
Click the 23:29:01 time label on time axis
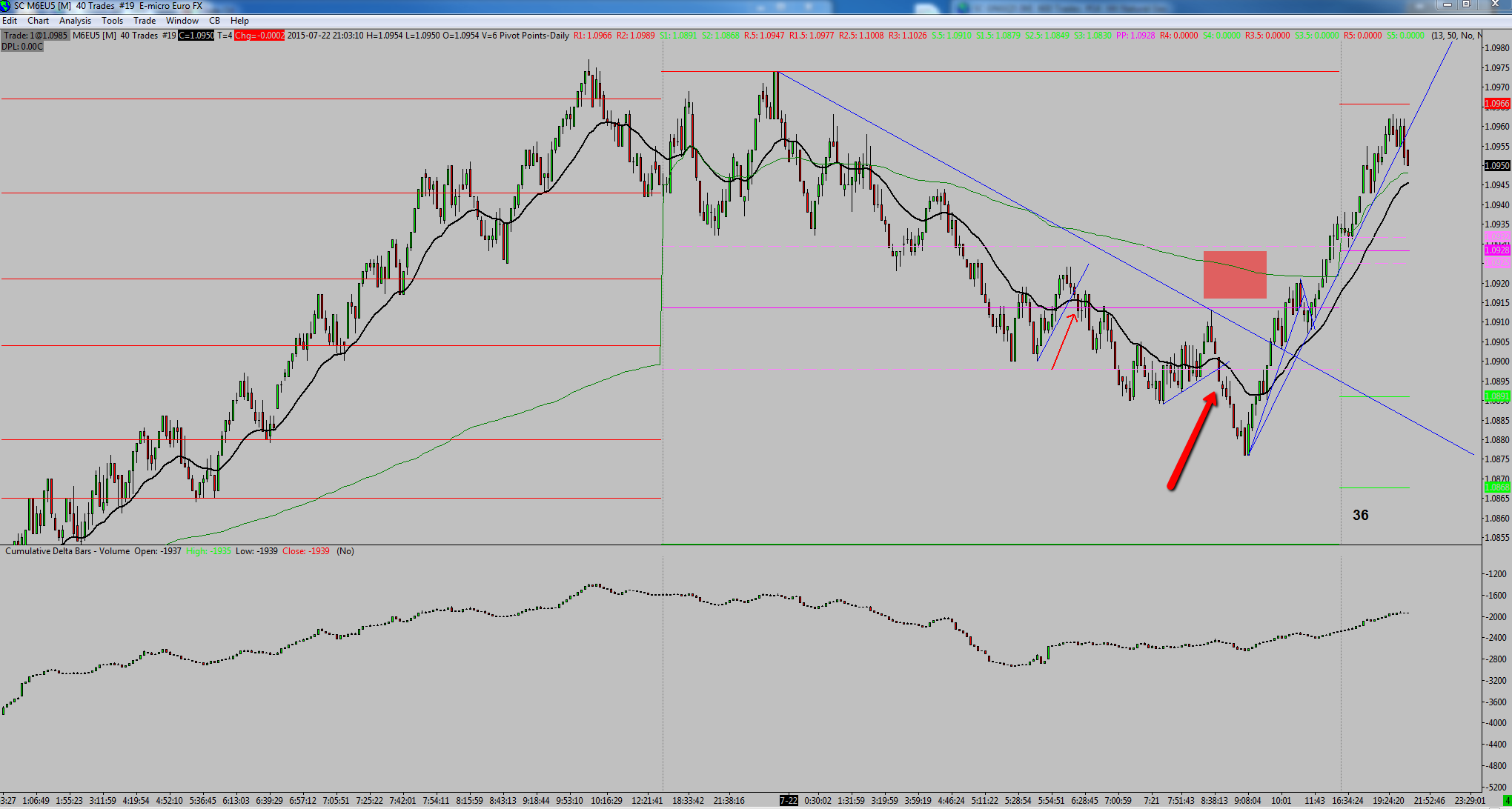pyautogui.click(x=1470, y=801)
